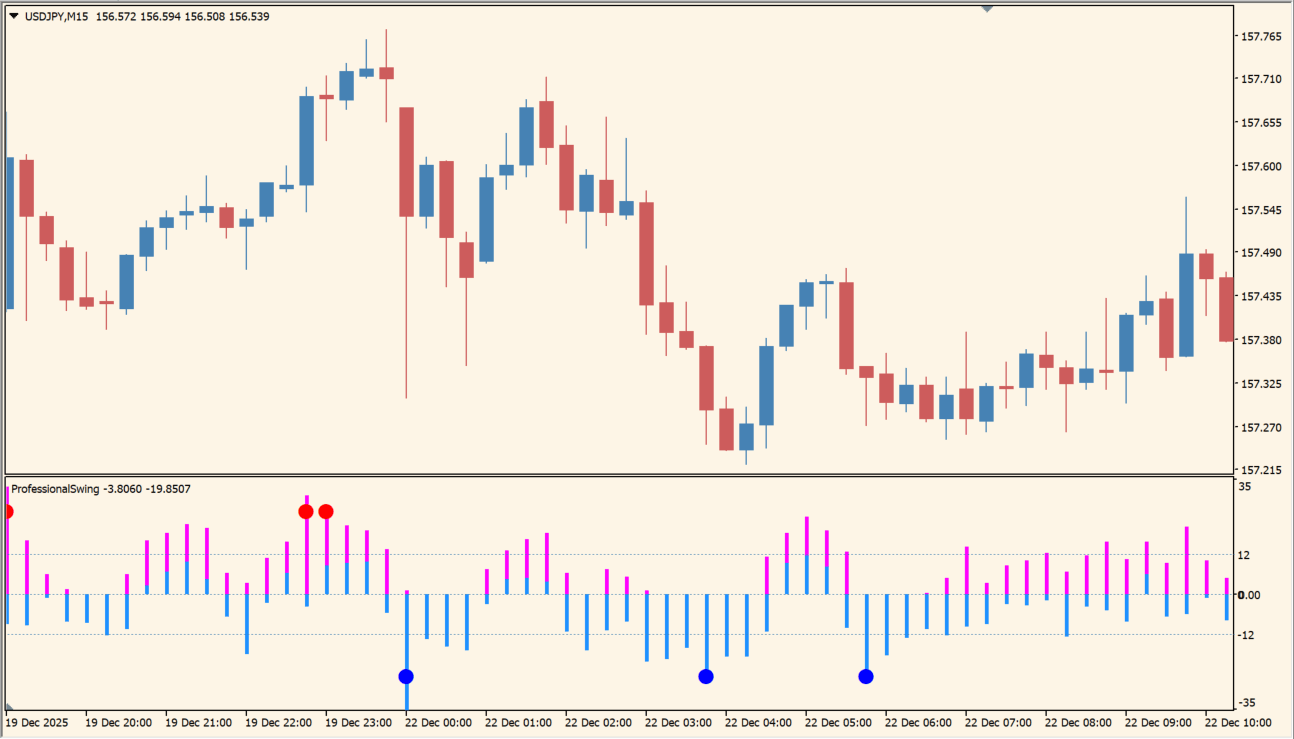Click the 22 Dec 00:00 time label
The image size is (1294, 739).
click(x=438, y=722)
